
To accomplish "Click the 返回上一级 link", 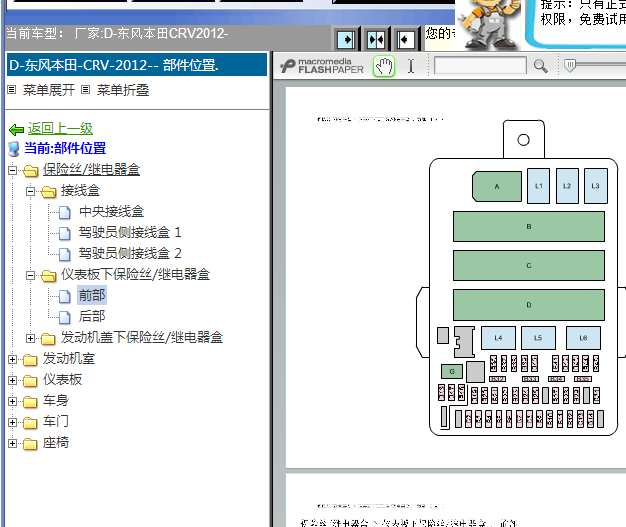I will [x=60, y=129].
